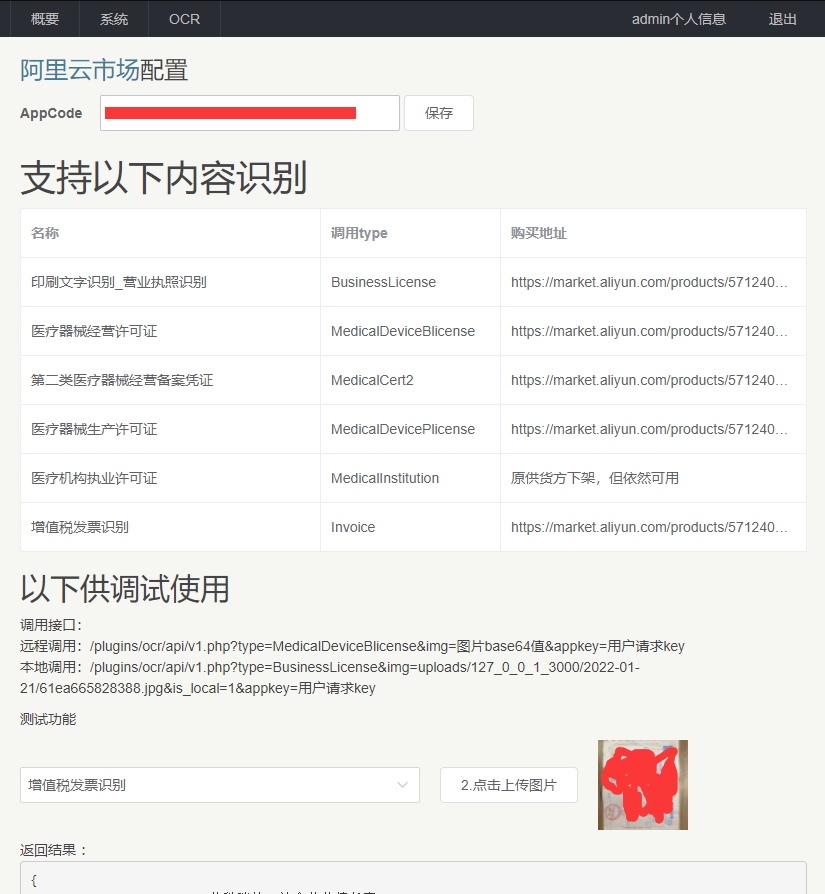
Task: Click the dropdown chevron arrow
Action: tap(403, 785)
